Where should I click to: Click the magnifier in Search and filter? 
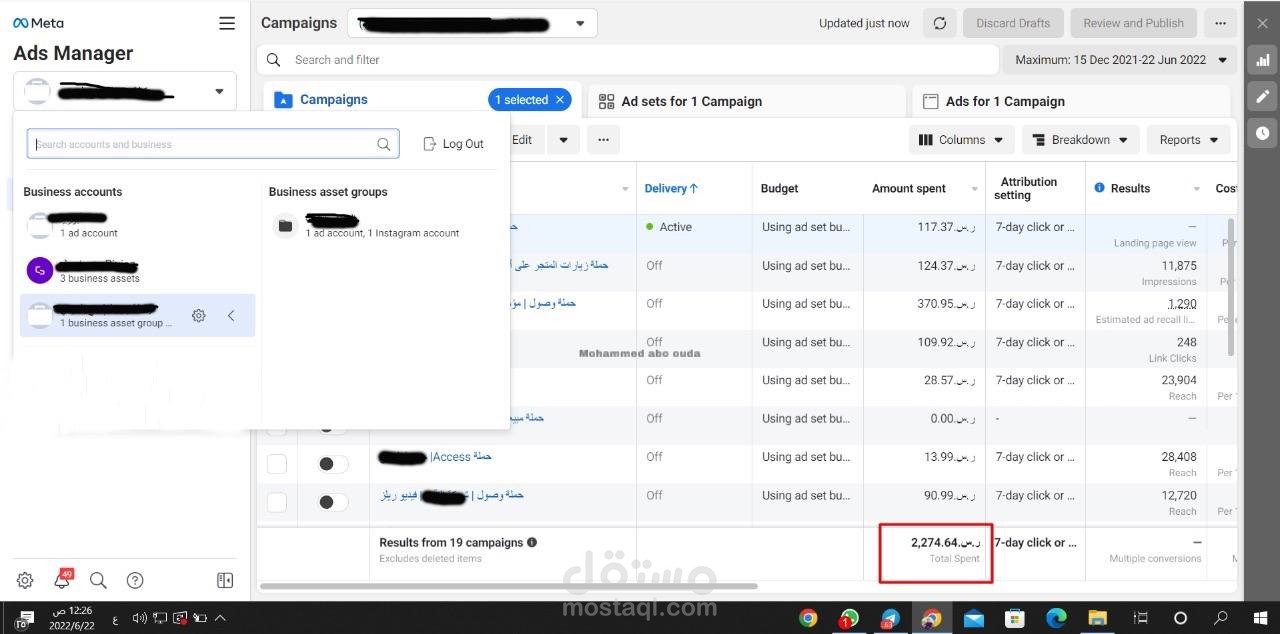coord(273,60)
